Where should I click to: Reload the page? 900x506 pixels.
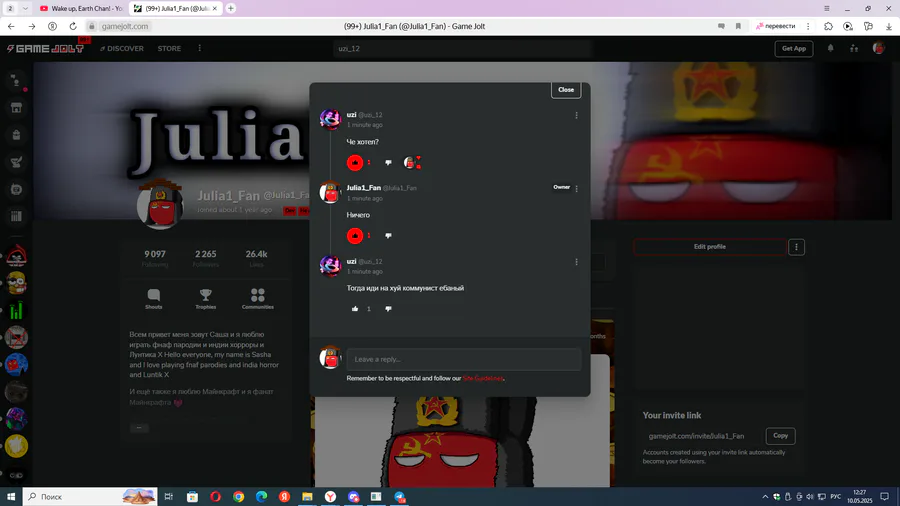[73, 26]
